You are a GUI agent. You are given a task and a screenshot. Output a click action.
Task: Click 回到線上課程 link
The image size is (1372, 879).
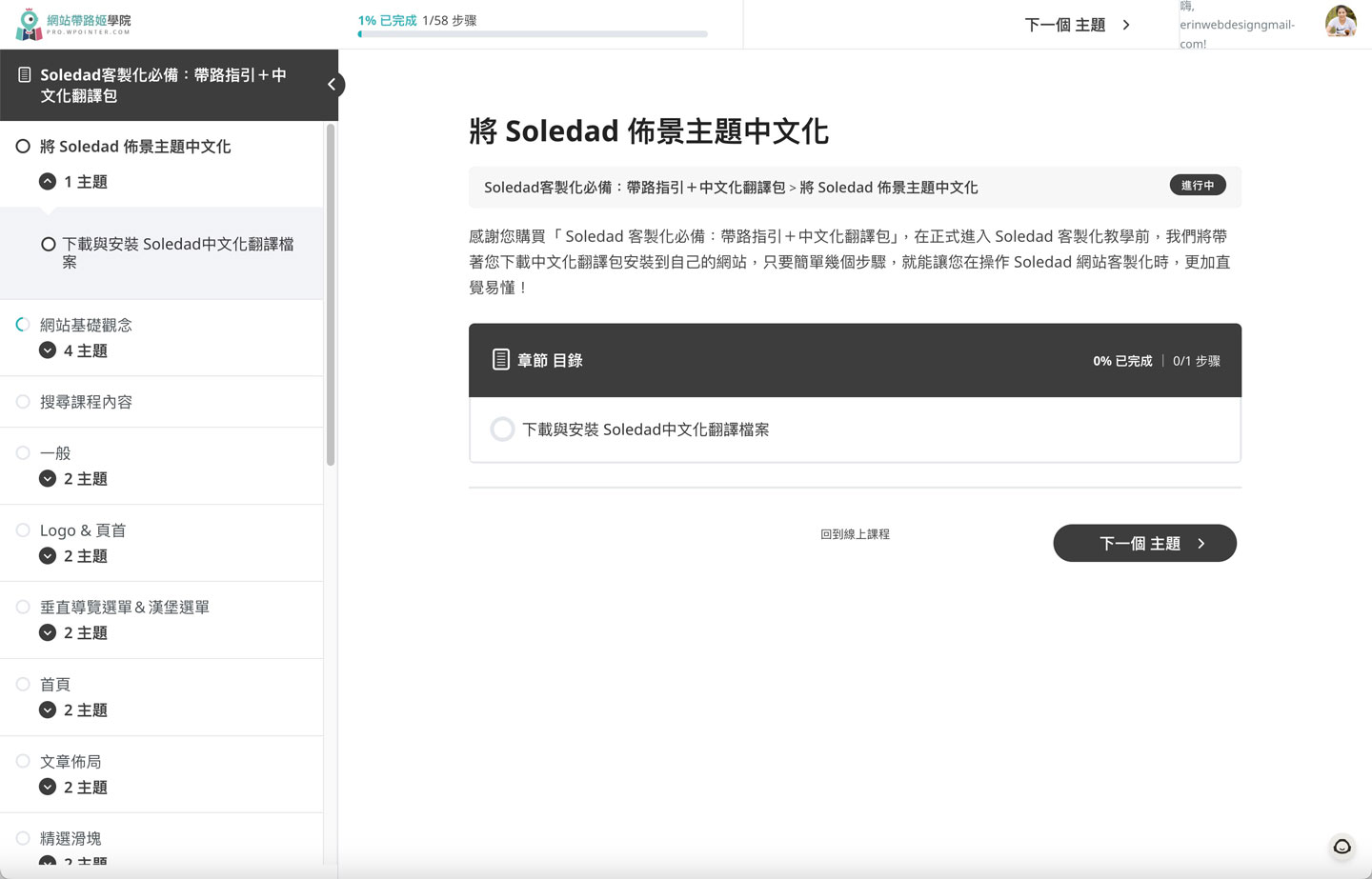tap(855, 534)
